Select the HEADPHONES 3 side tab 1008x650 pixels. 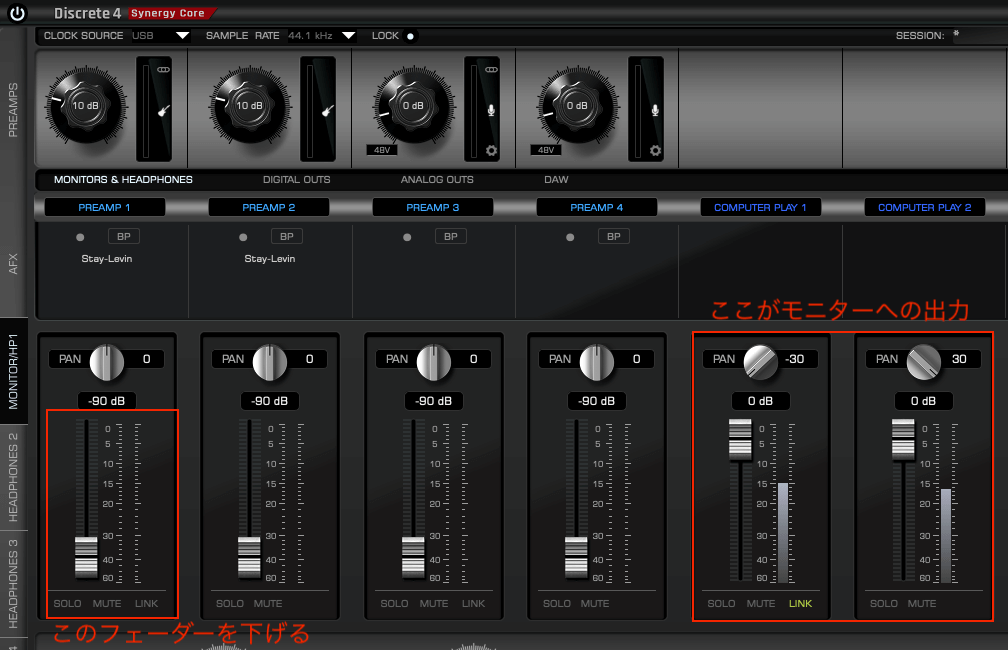14,583
